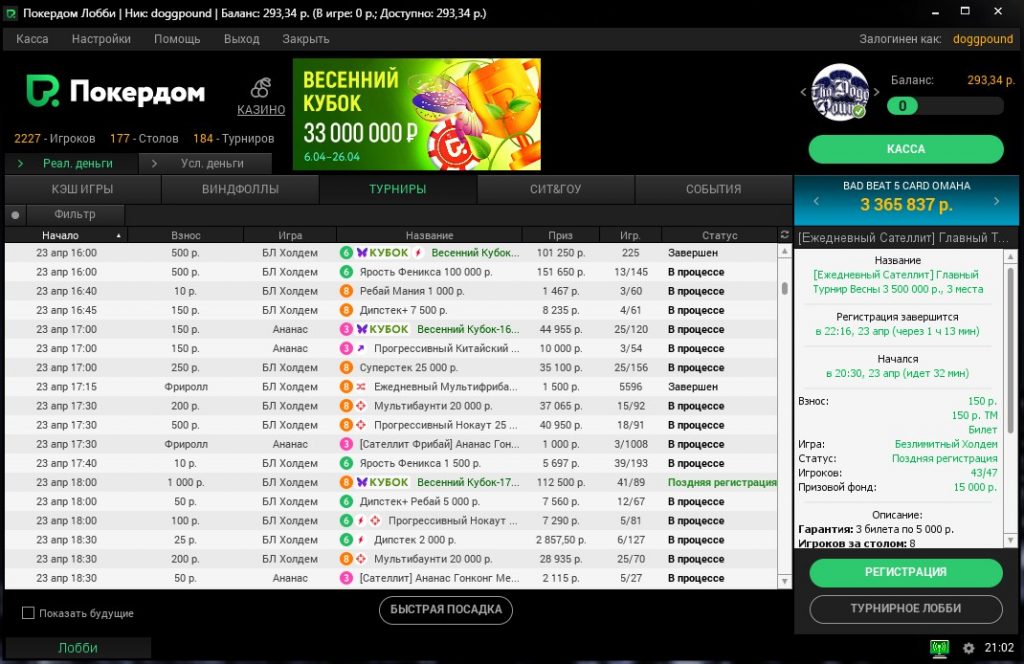
Task: Click the multi-flight icon of Ежедневный Мультифриба row
Action: point(360,387)
